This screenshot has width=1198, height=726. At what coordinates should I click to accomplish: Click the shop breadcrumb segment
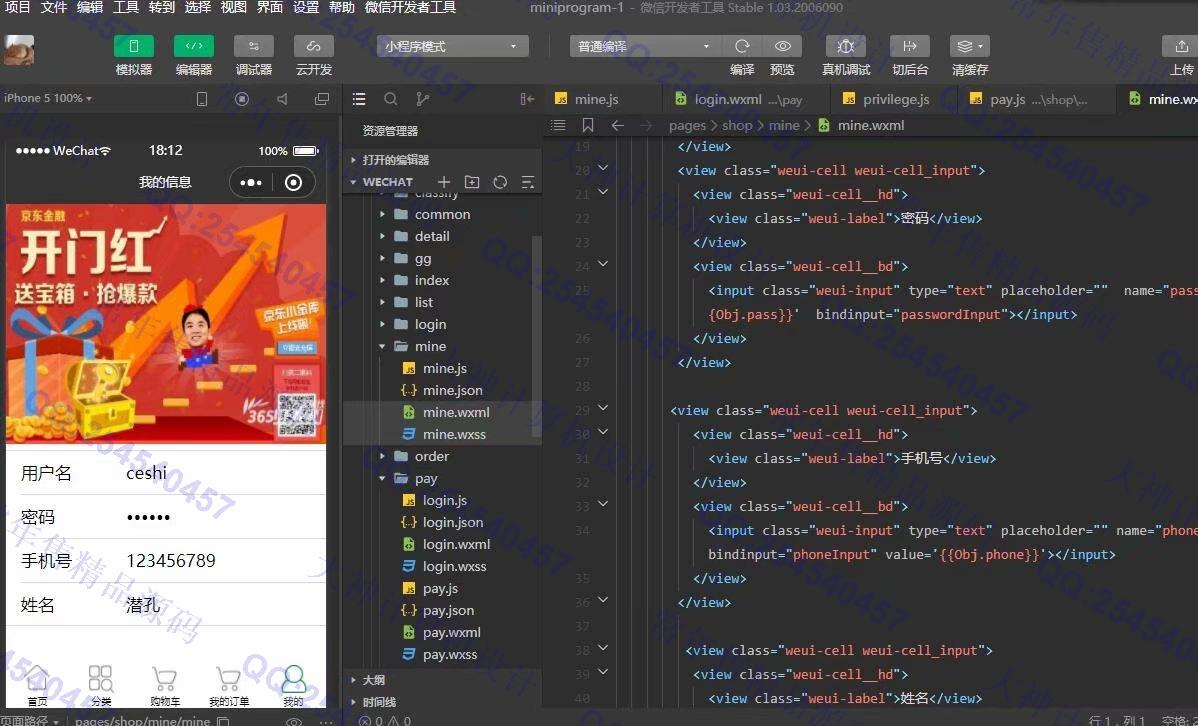737,125
